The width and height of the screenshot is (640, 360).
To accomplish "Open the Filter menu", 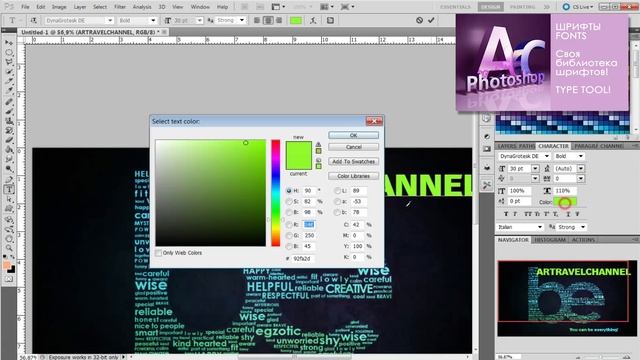I will (x=120, y=7).
